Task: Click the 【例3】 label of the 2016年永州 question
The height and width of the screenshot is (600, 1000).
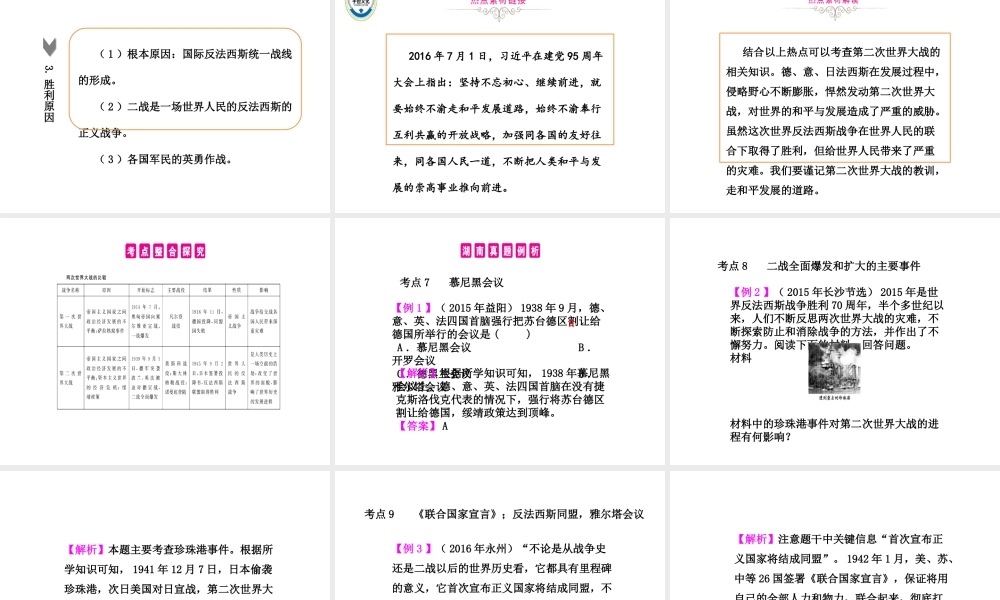Action: 413,548
